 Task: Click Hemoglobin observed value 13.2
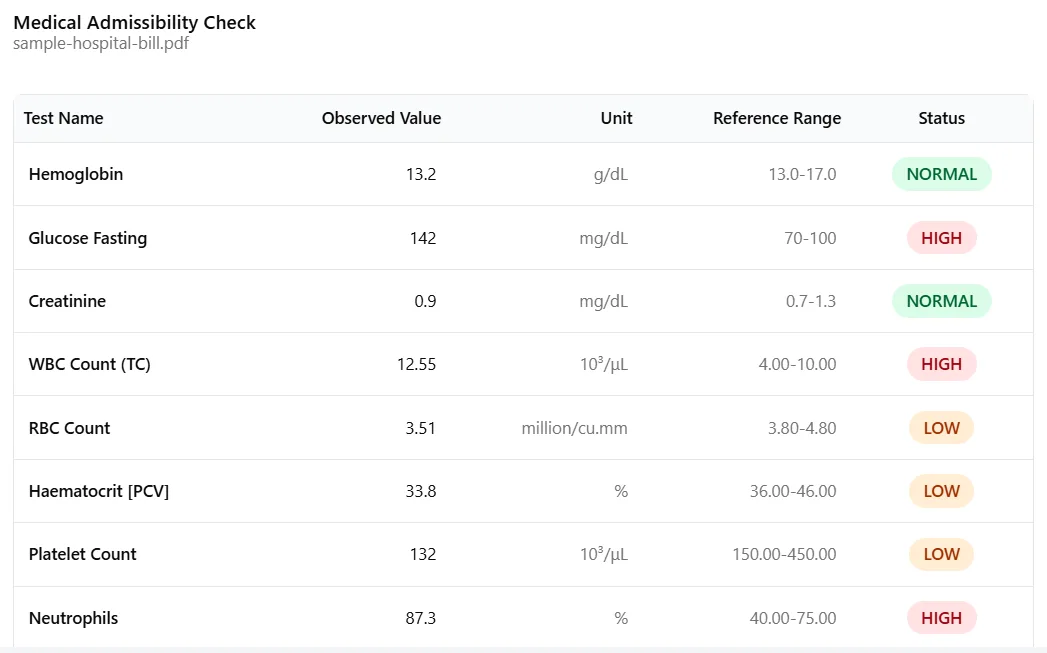click(421, 174)
